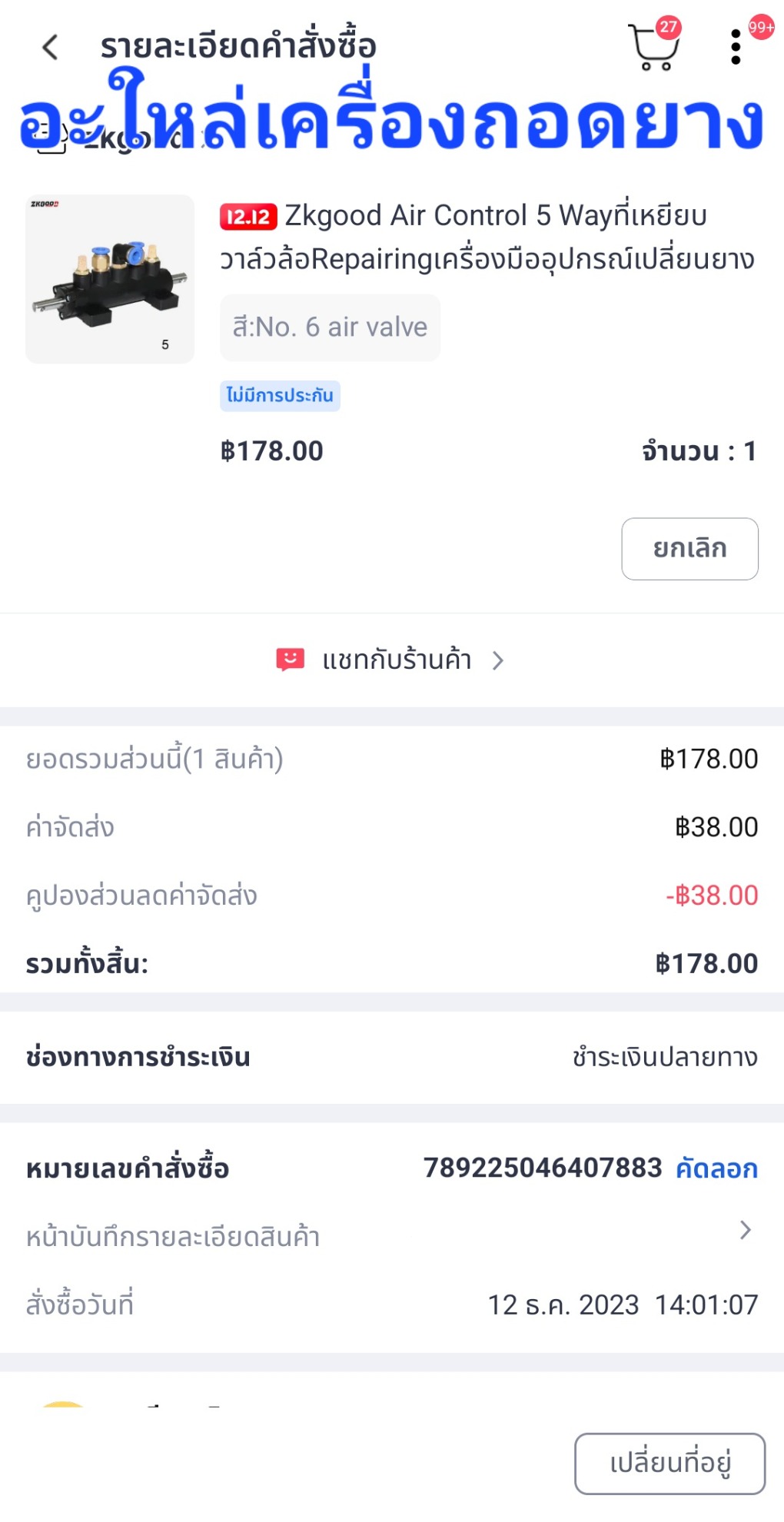This screenshot has height=1522, width=784.
Task: Open the air valve product thumbnail
Action: [x=110, y=279]
